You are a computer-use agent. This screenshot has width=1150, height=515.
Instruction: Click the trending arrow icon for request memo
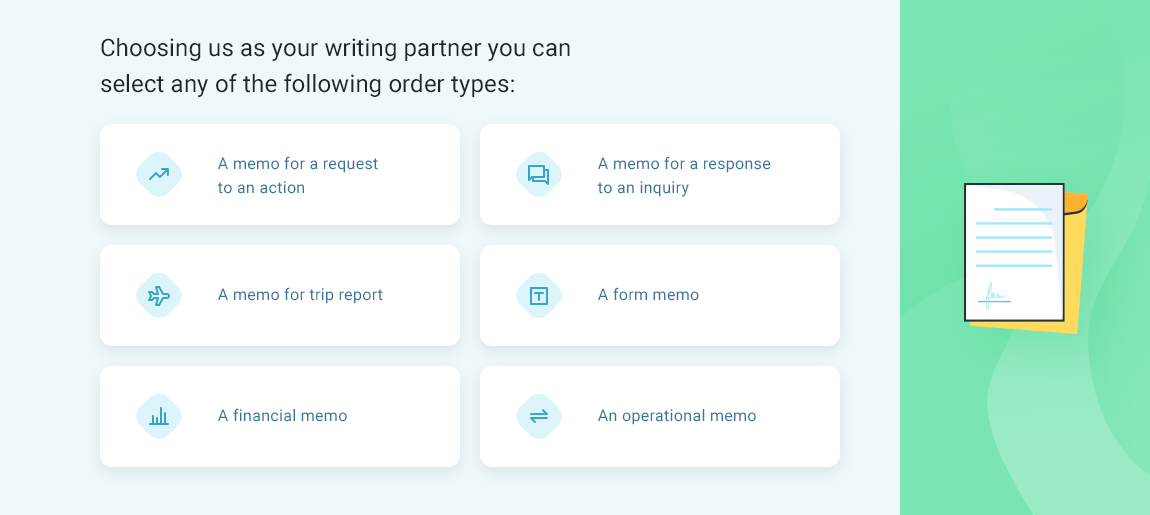(x=158, y=175)
